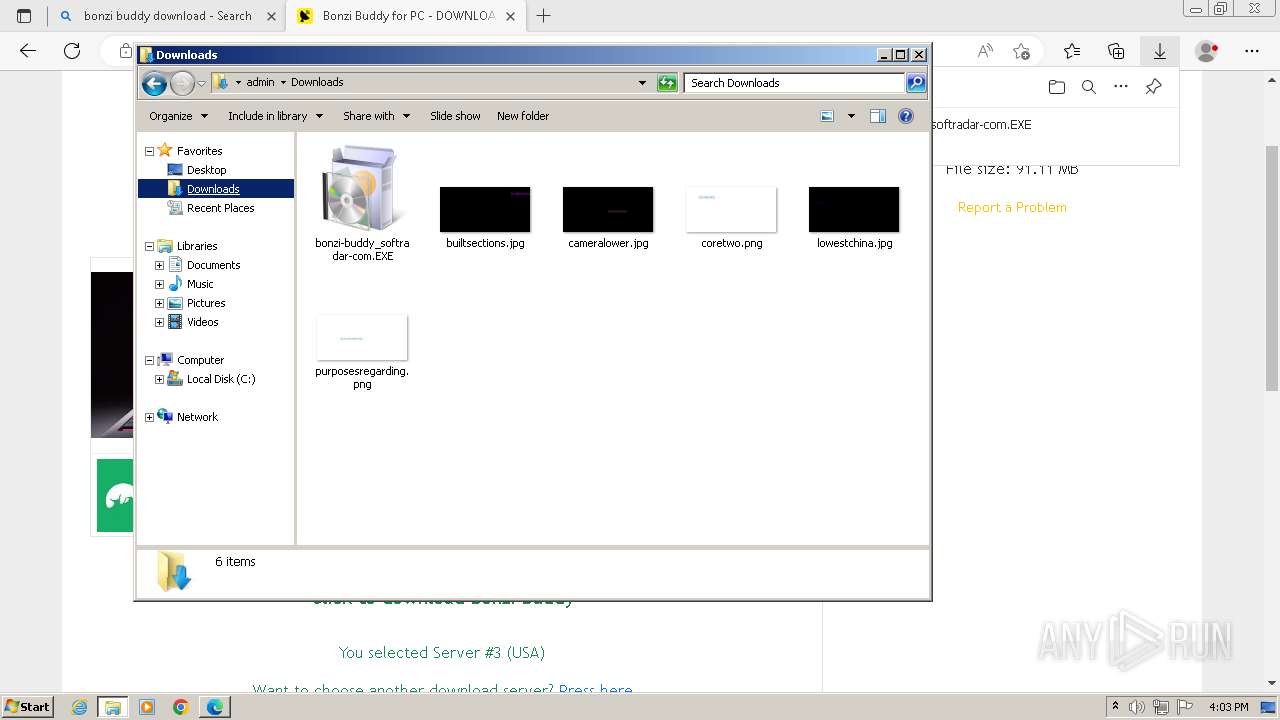The image size is (1280, 720).
Task: Expand the Pictures library node
Action: point(159,303)
